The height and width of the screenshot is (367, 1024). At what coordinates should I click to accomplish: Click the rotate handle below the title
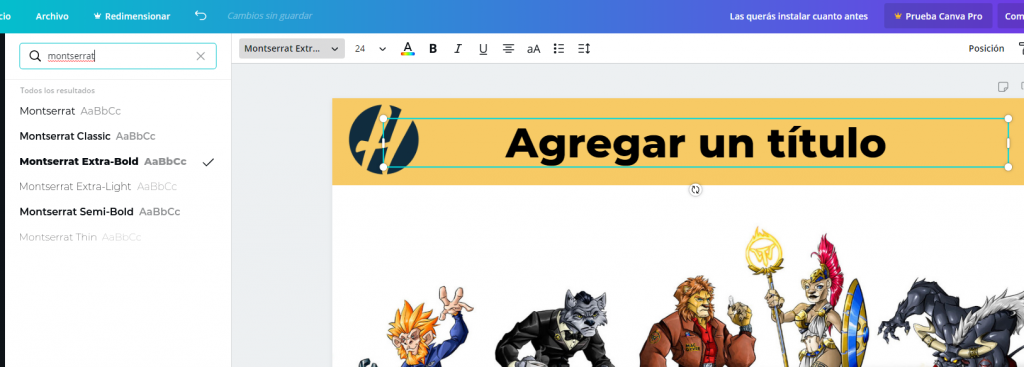click(696, 189)
